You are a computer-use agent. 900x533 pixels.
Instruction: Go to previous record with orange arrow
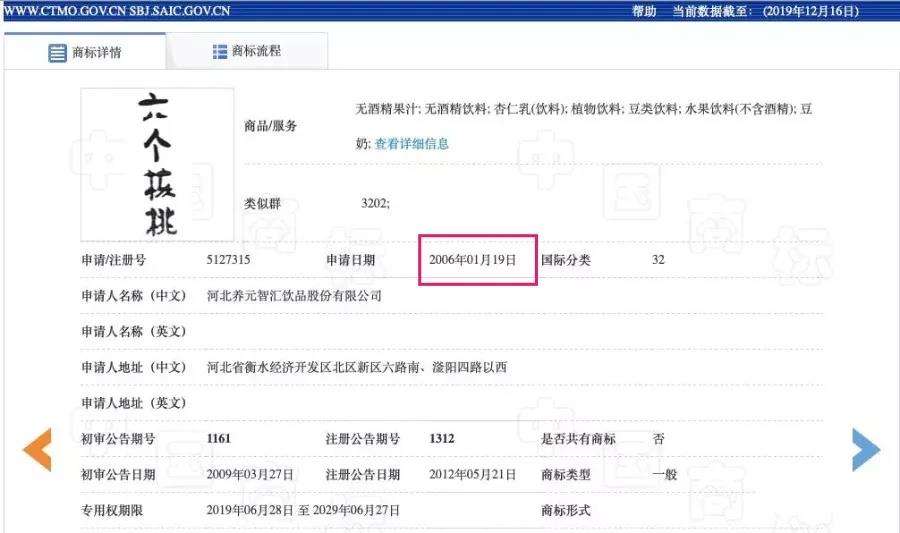(37, 449)
